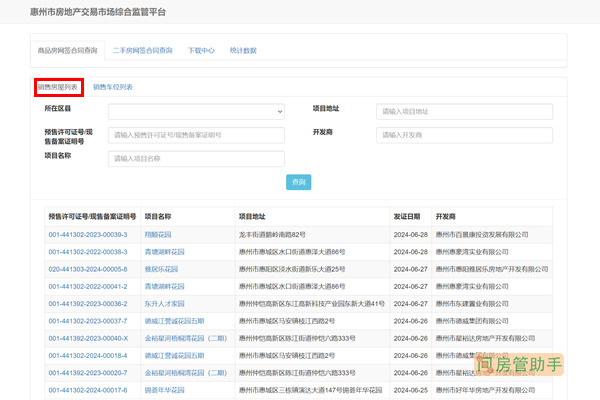Open permit 020-441303-2024-00005-8
The height and width of the screenshot is (400, 600).
pos(88,269)
